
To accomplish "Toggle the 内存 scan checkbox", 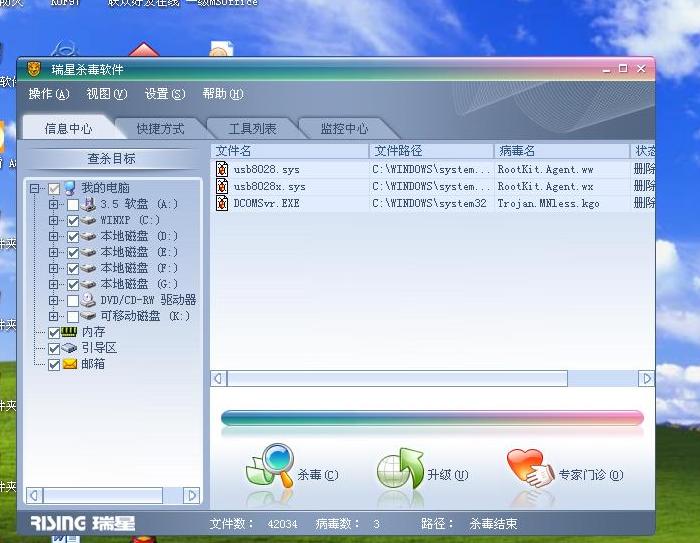I will coord(54,333).
